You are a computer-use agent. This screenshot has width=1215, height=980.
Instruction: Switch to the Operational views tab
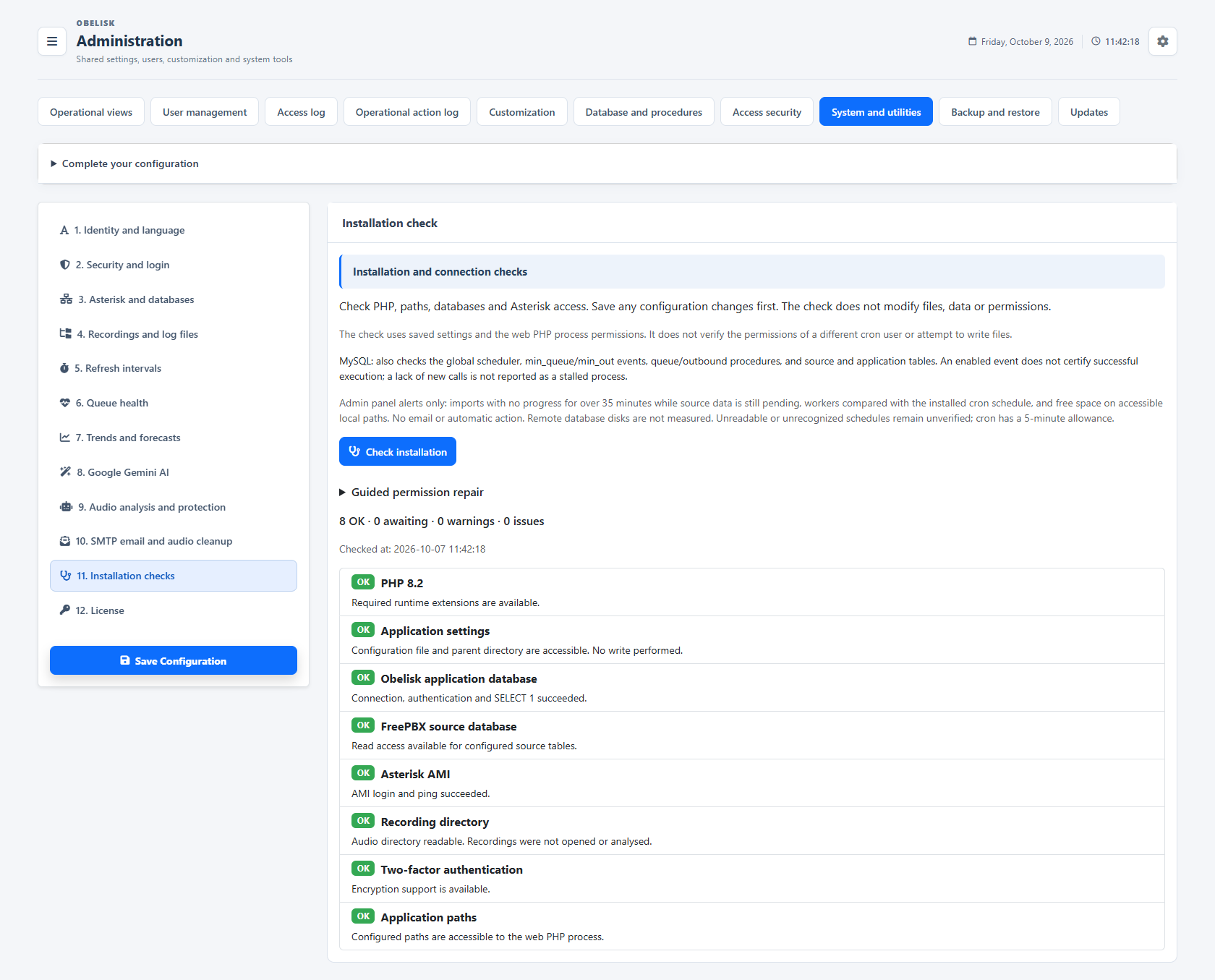pos(91,112)
